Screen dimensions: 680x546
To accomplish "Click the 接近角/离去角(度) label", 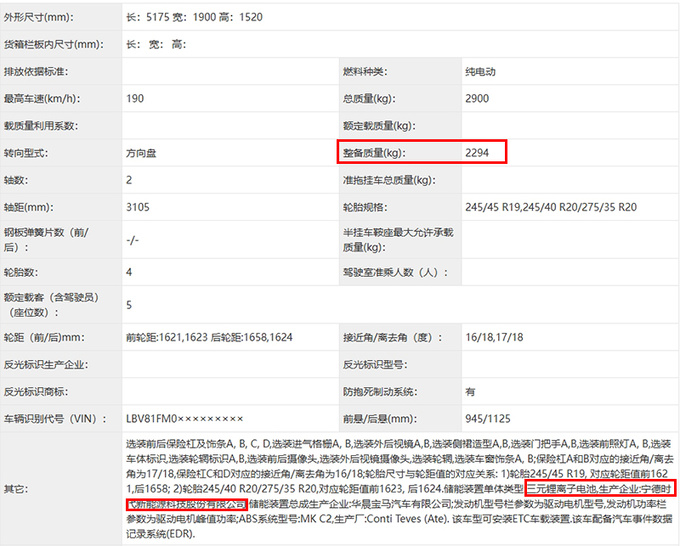I will [393, 337].
